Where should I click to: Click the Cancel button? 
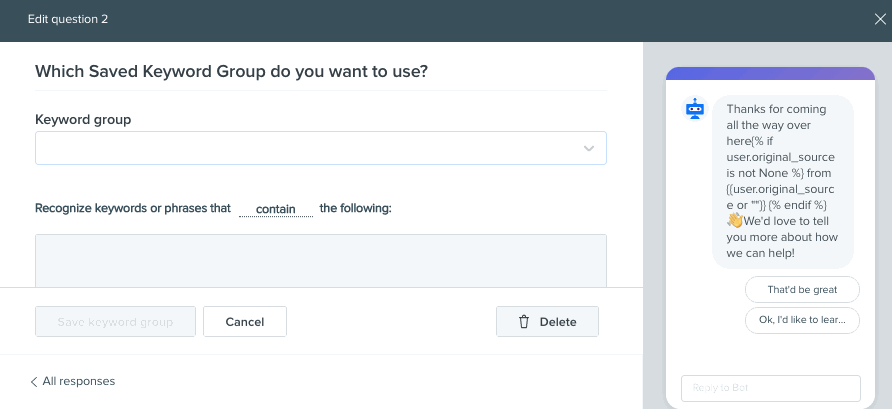click(245, 322)
